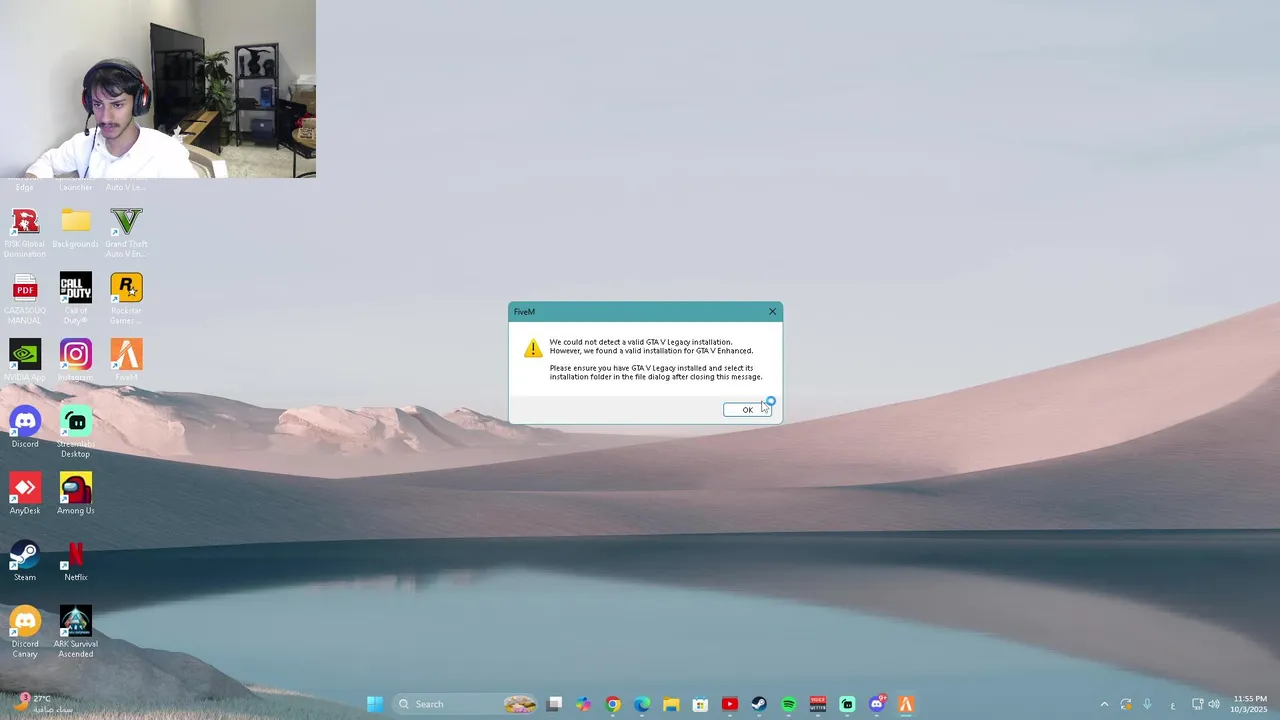Screen dimensions: 1280x720
Task: Select the NVIDIA App desktop shortcut
Action: point(25,361)
